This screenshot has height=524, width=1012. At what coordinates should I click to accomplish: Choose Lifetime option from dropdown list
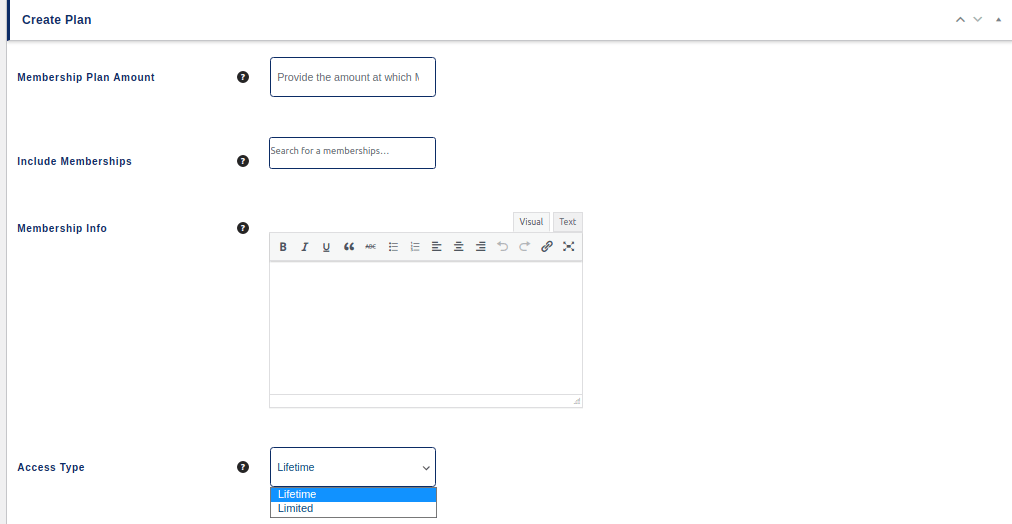pos(354,494)
